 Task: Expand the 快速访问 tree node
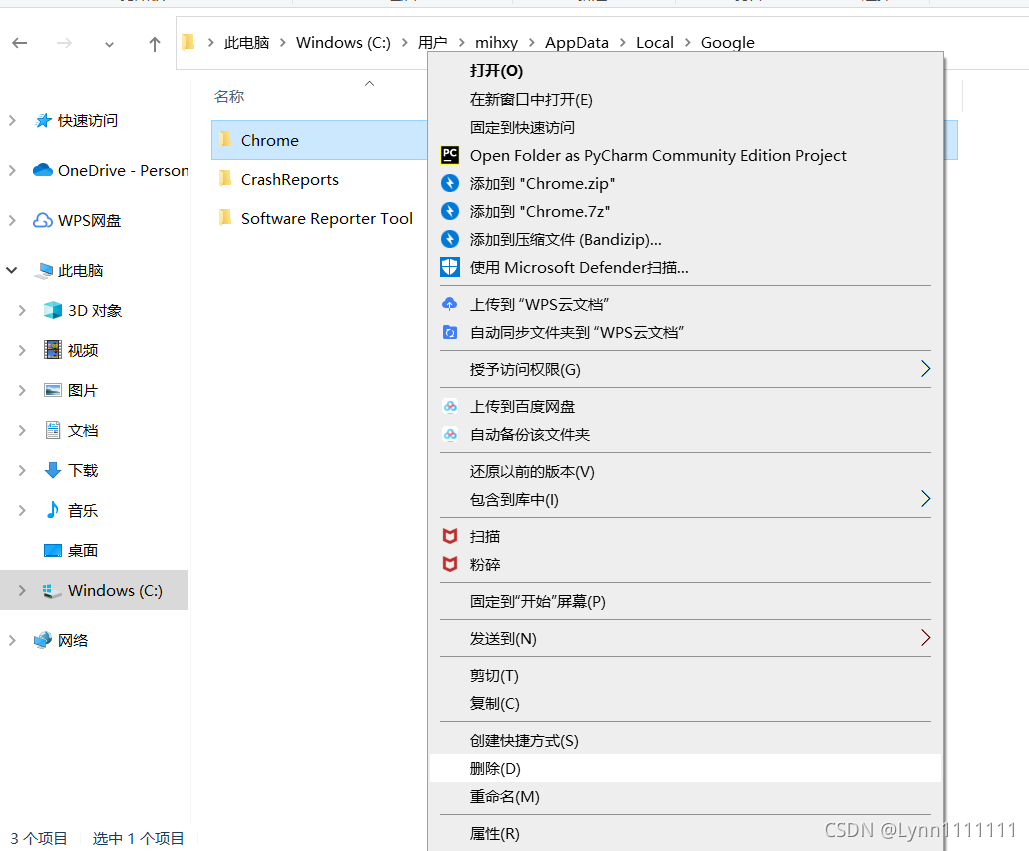tap(12, 121)
